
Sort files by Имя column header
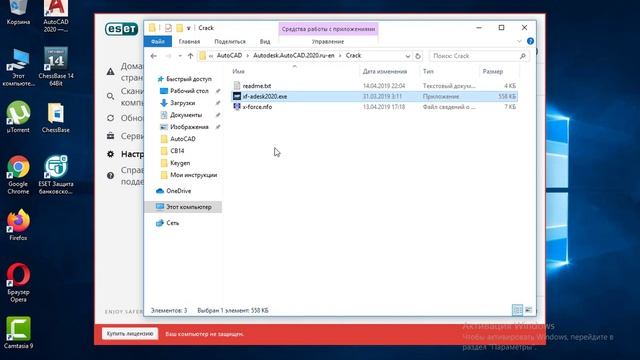238,71
